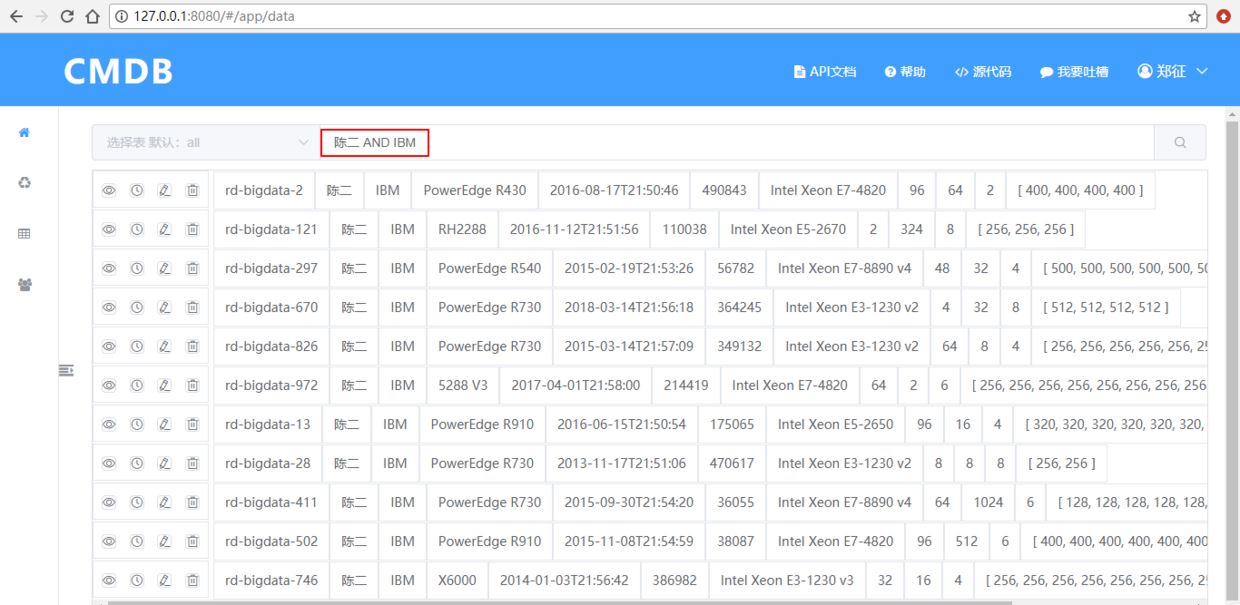Select the RH2288 model cell
The image size is (1240, 605).
tap(462, 229)
